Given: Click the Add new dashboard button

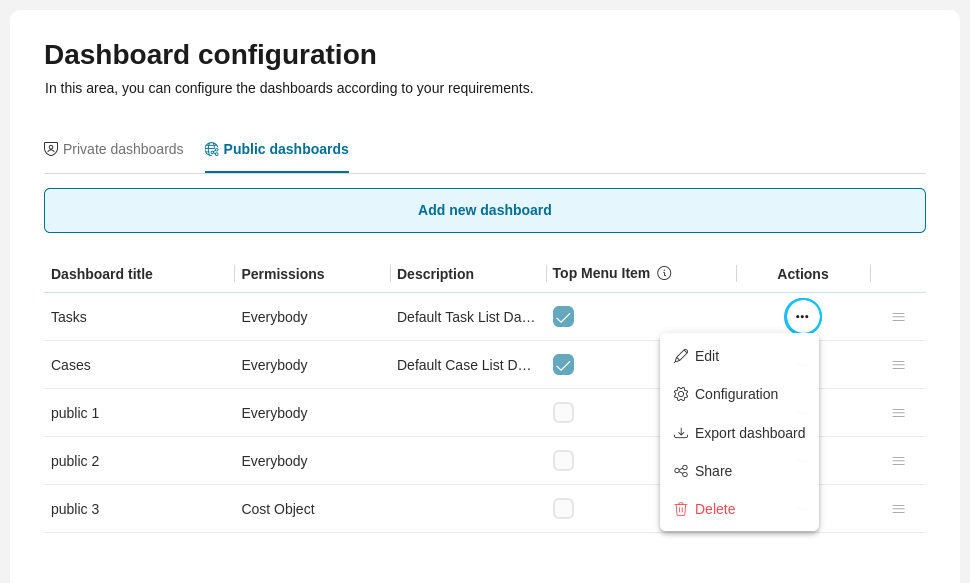Looking at the screenshot, I should [x=485, y=210].
